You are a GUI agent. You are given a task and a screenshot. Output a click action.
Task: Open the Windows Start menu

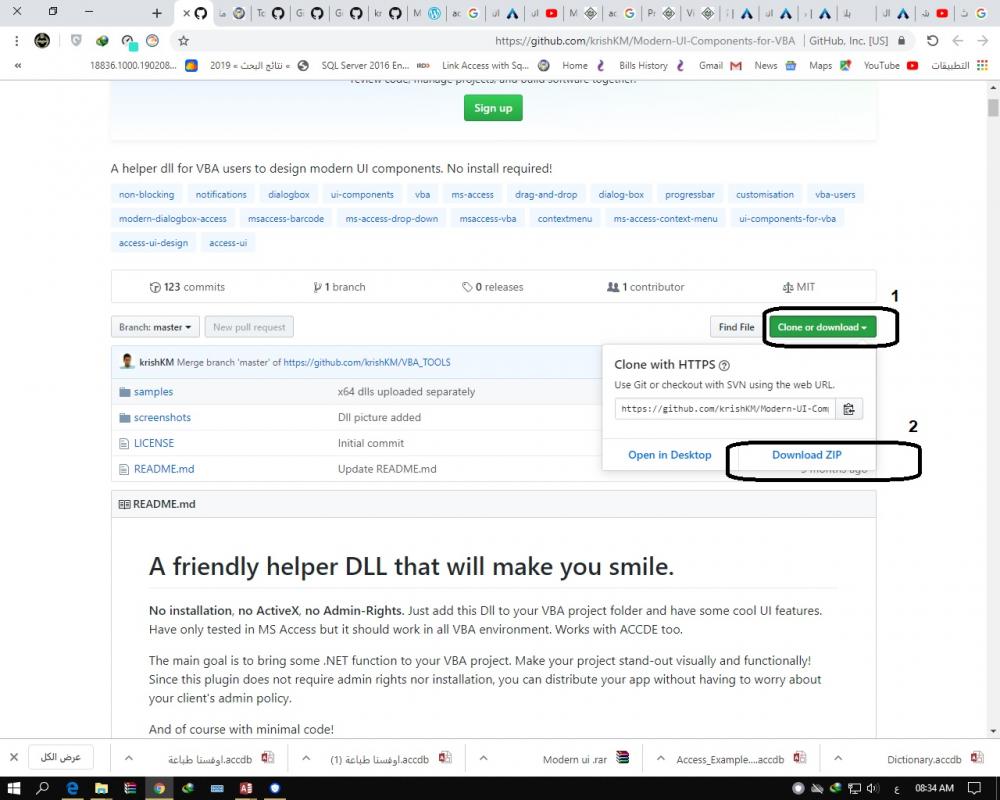click(13, 788)
